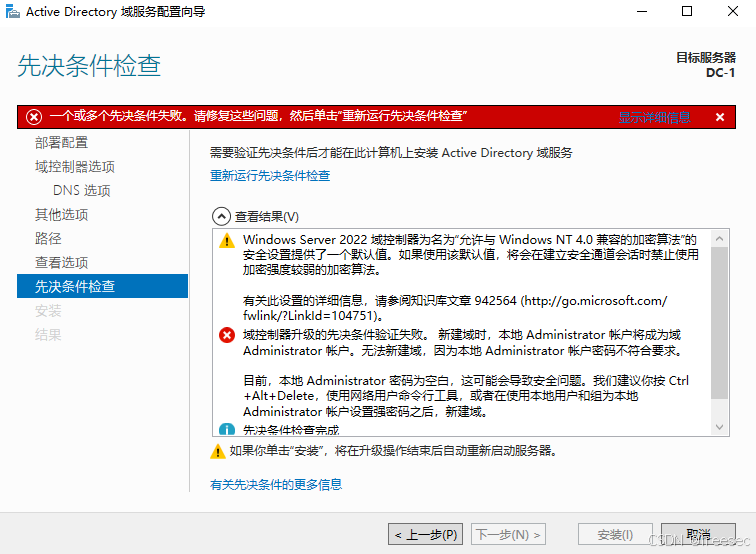Click the results list scrollbar thumb
The height and width of the screenshot is (554, 756).
720,323
